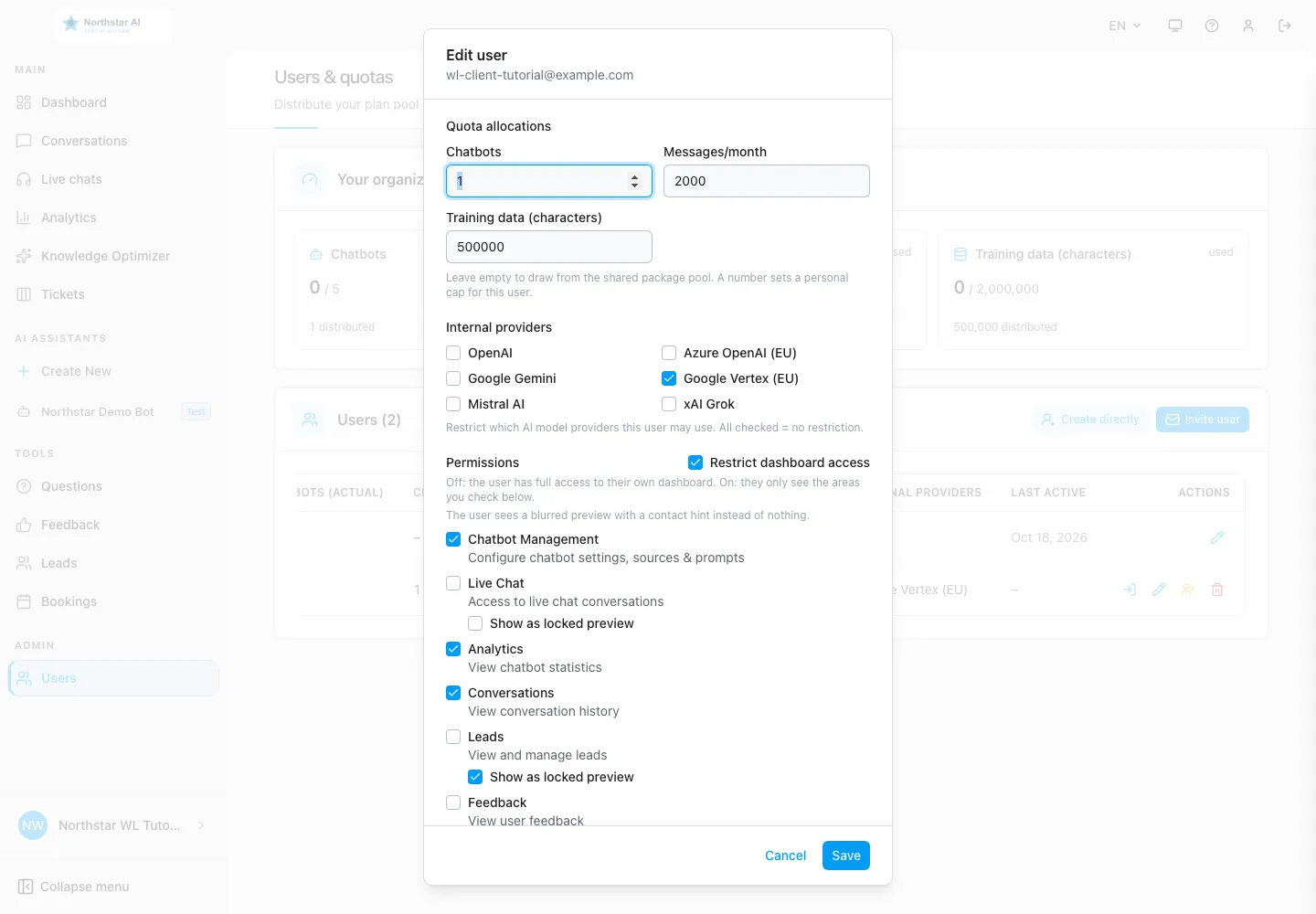
Task: Click the Northstar AI logo
Action: (x=113, y=25)
